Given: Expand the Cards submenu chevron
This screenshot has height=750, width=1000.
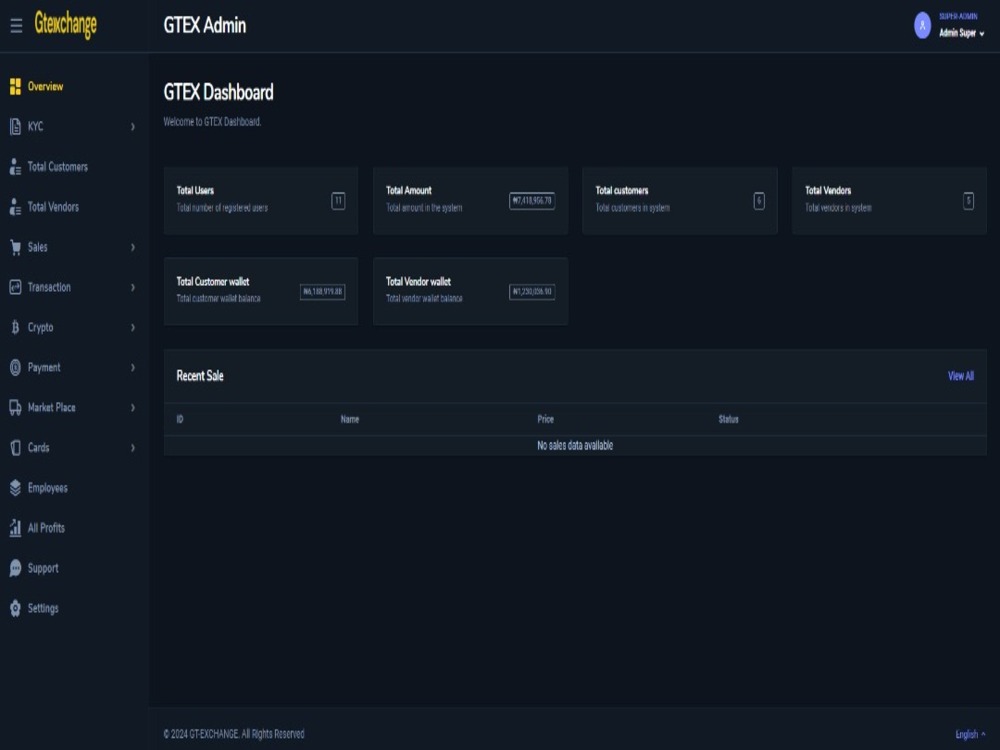Looking at the screenshot, I should click(x=133, y=448).
